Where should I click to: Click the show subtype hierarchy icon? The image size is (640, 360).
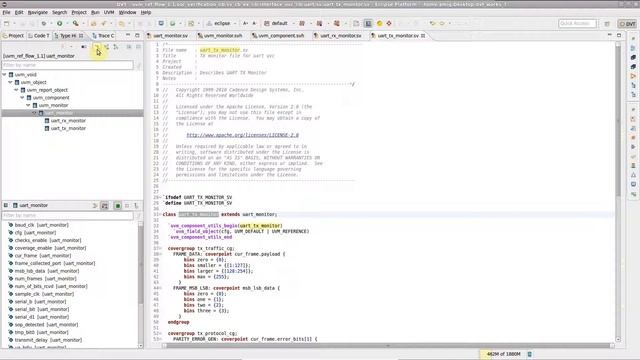(x=116, y=47)
